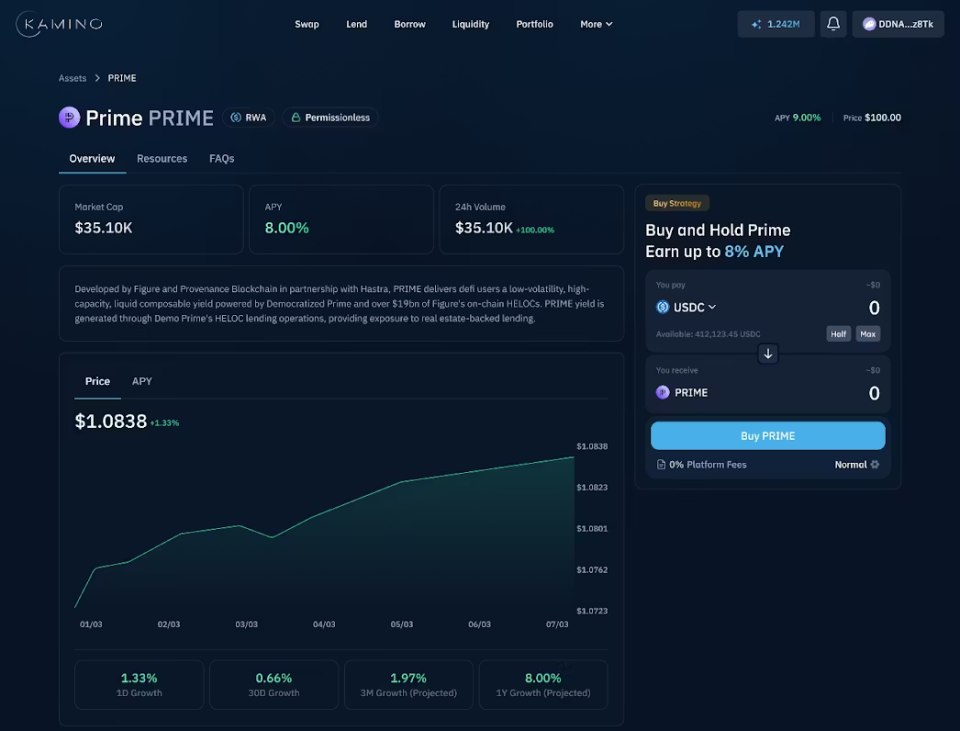Click the Buy PRIME button

coord(768,435)
